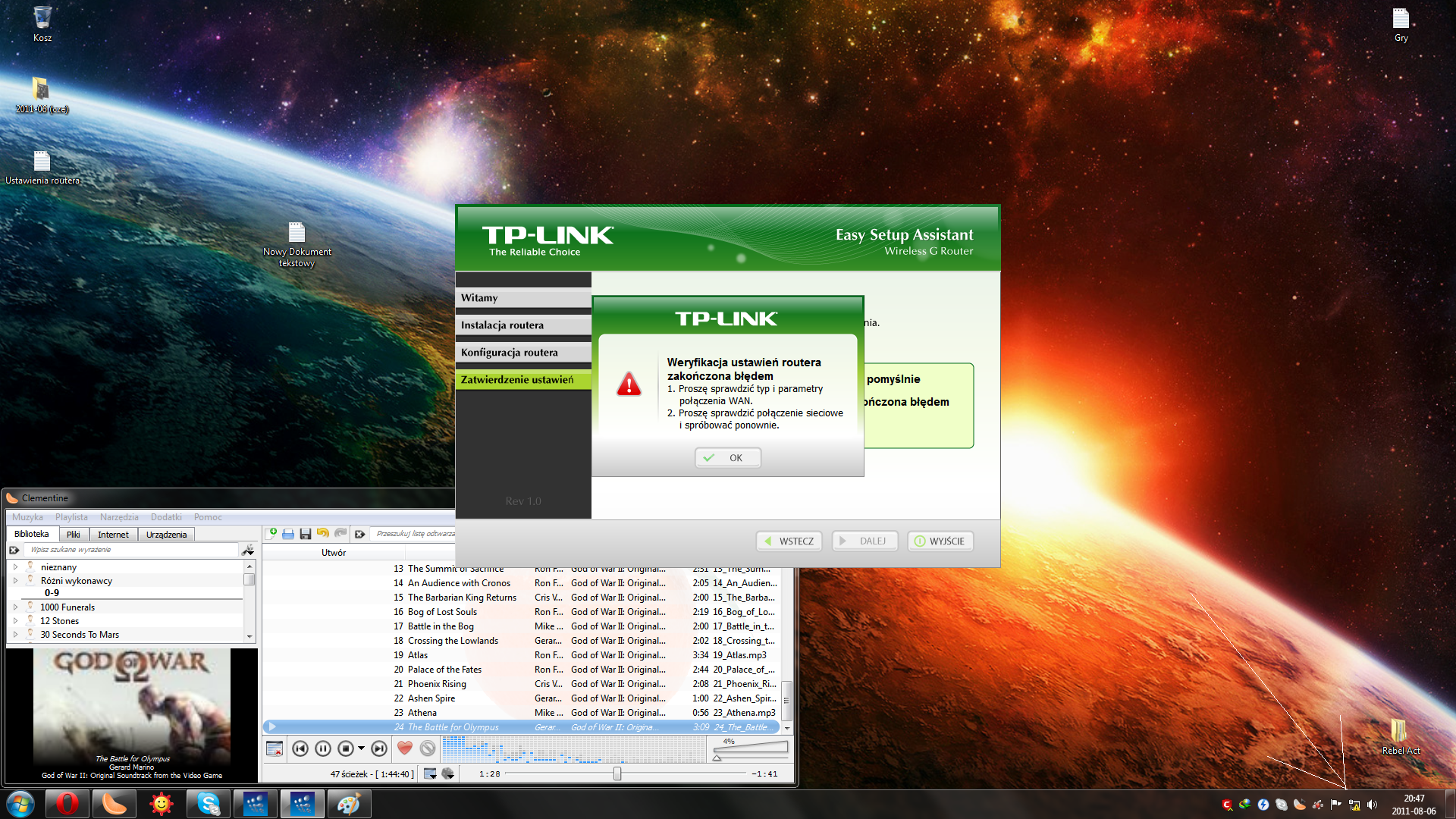Select Zatwierdzenie ustawień in the setup sidebar
1456x819 pixels.
pyautogui.click(x=523, y=380)
